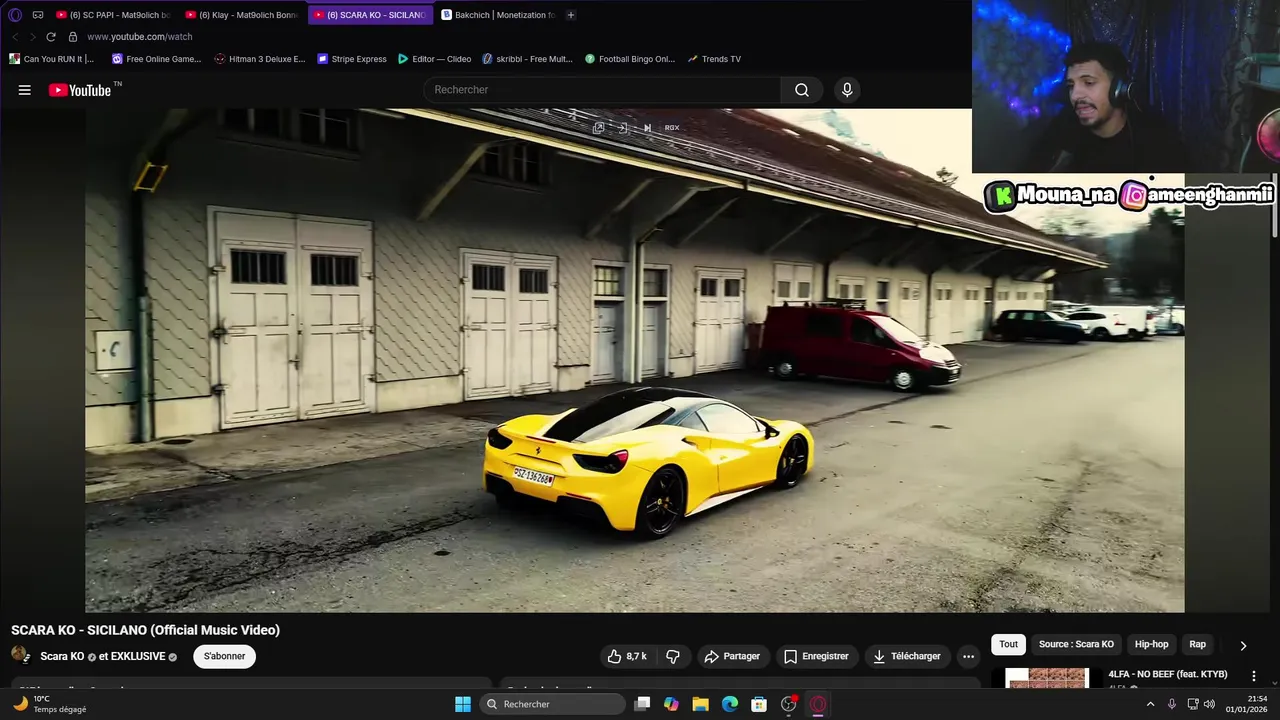This screenshot has height=720, width=1280.
Task: Click the www.youtube.com/watch address bar
Action: pos(140,37)
